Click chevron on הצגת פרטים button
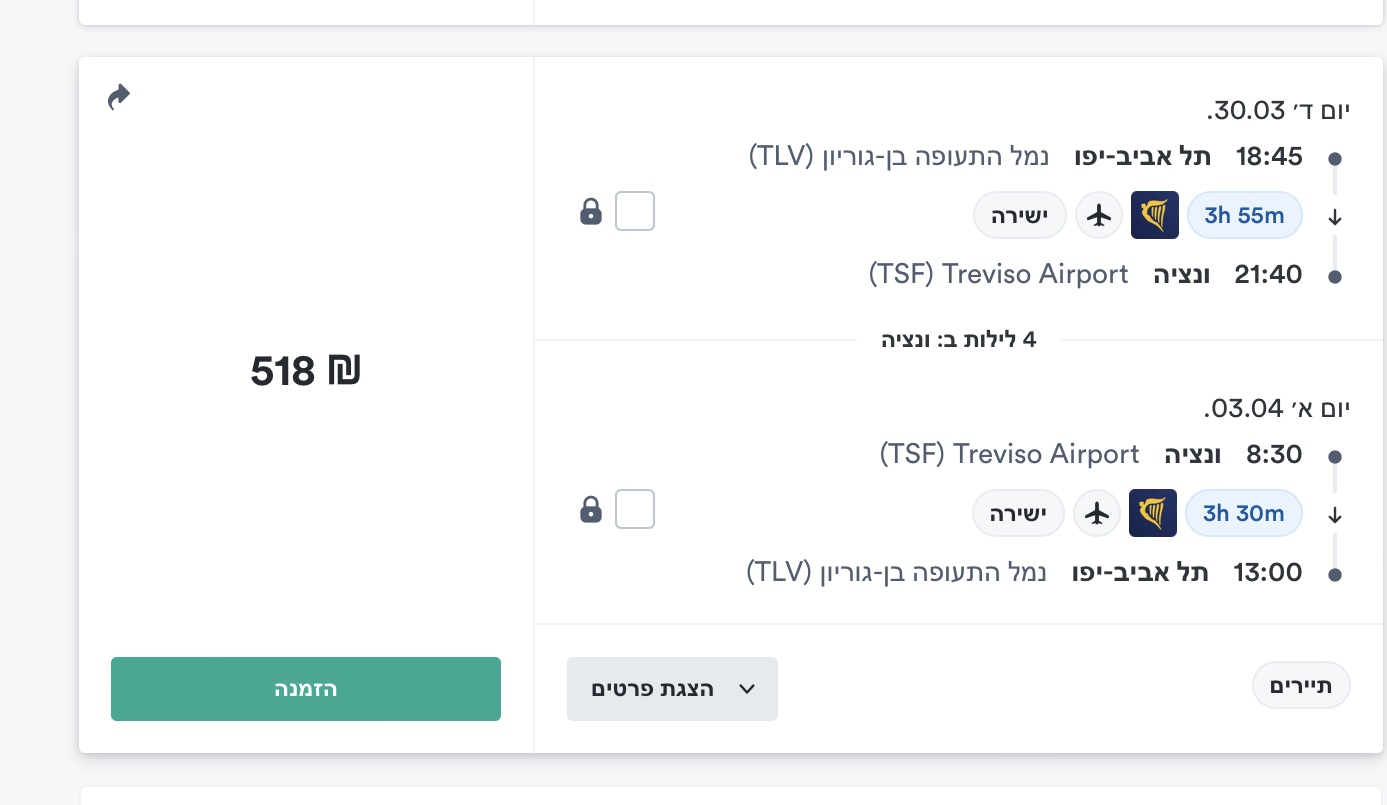Viewport: 1387px width, 805px height. pos(746,689)
